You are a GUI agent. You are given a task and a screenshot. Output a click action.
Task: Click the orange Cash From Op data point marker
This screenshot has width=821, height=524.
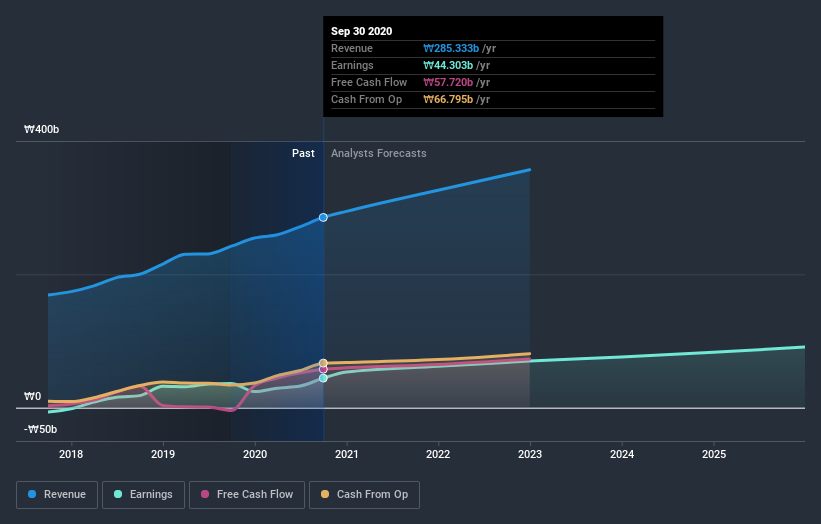[x=323, y=363]
